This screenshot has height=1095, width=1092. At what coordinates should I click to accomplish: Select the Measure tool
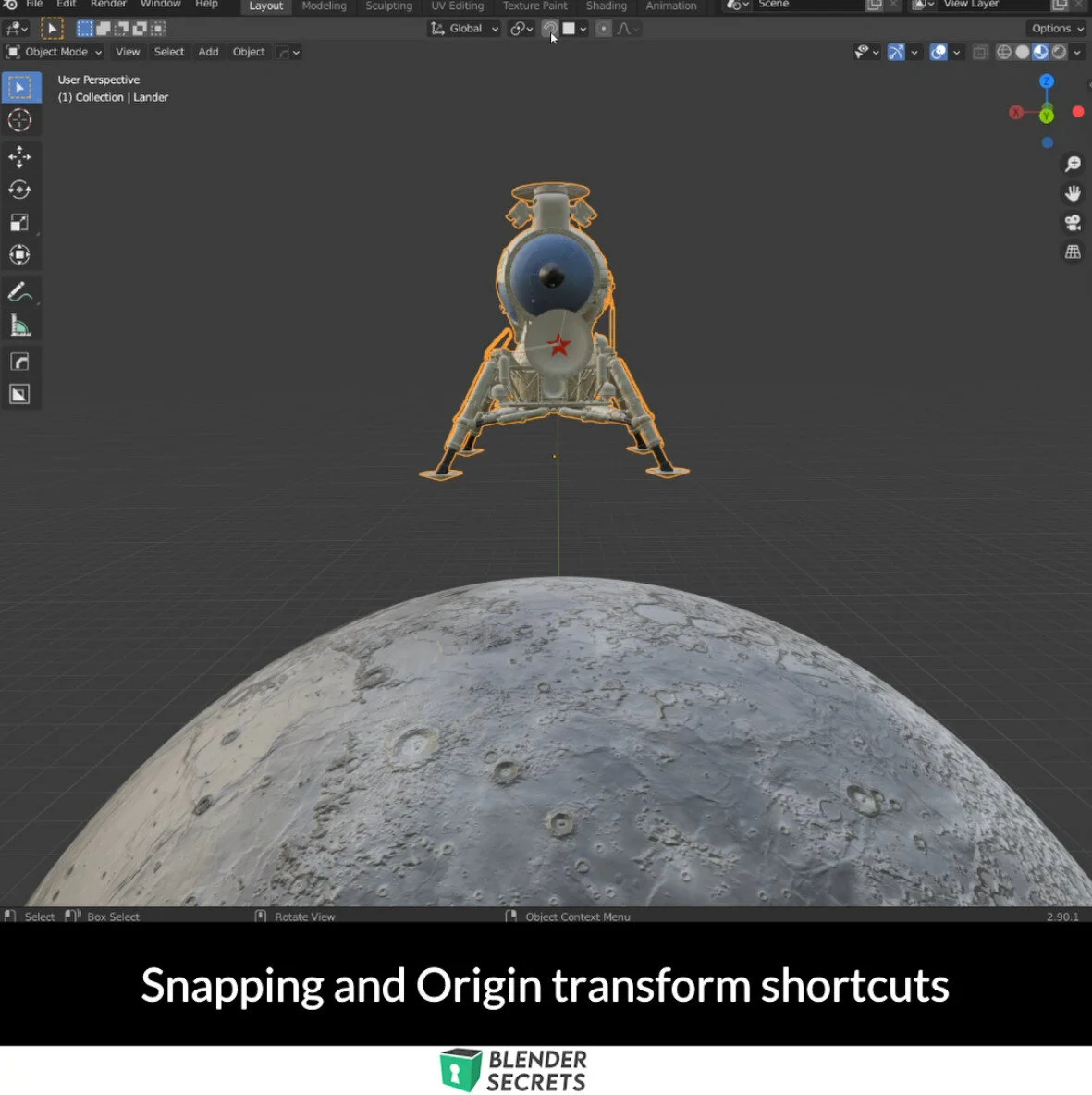tap(19, 325)
